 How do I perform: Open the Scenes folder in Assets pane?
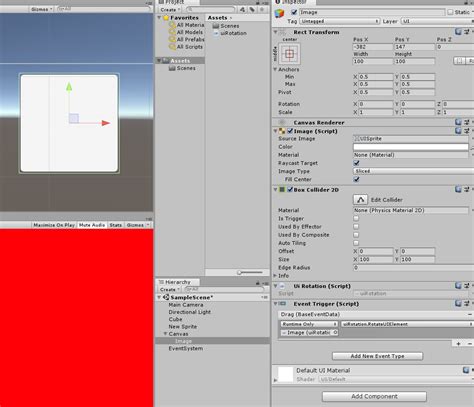point(226,26)
